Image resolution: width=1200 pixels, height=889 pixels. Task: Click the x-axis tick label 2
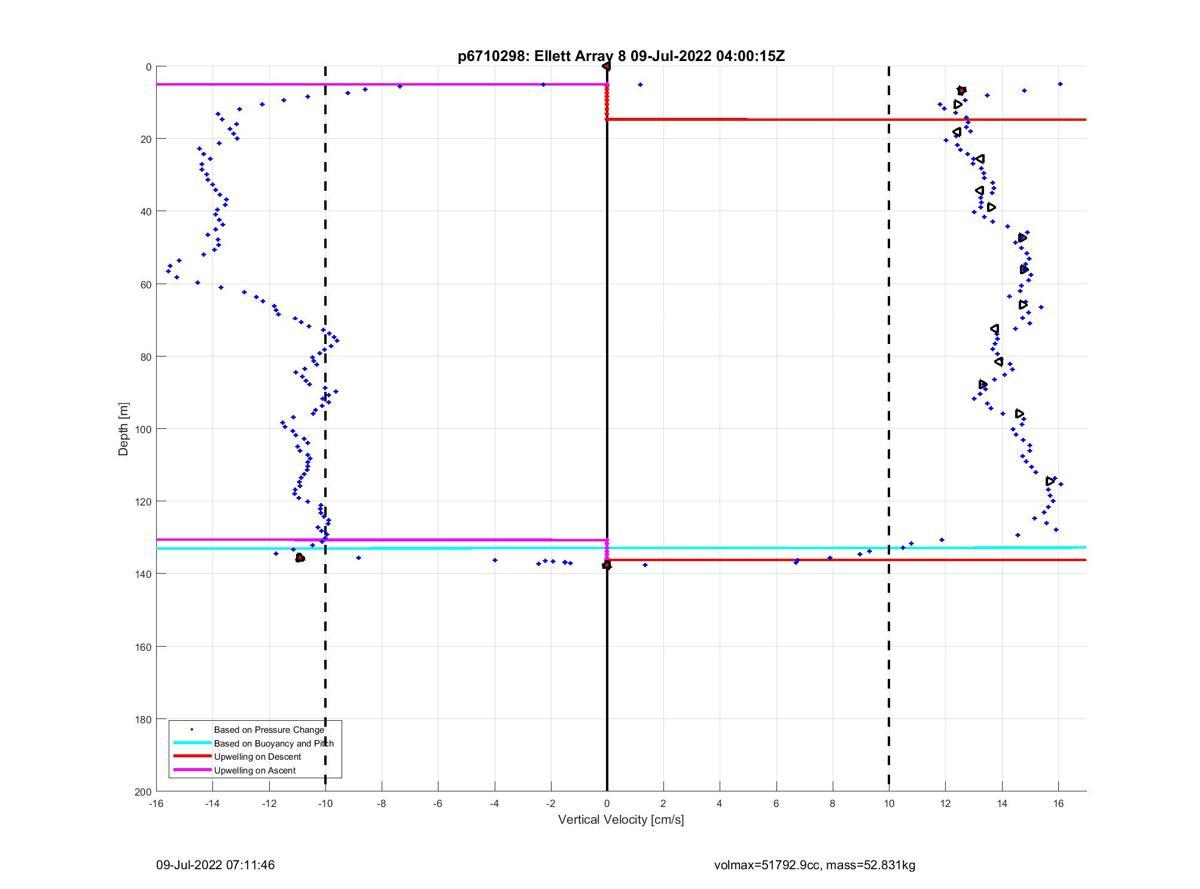tap(663, 803)
